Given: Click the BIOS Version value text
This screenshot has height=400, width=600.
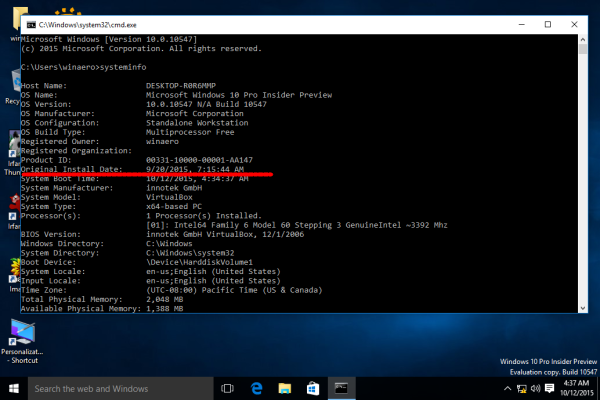Looking at the screenshot, I should 225,234.
